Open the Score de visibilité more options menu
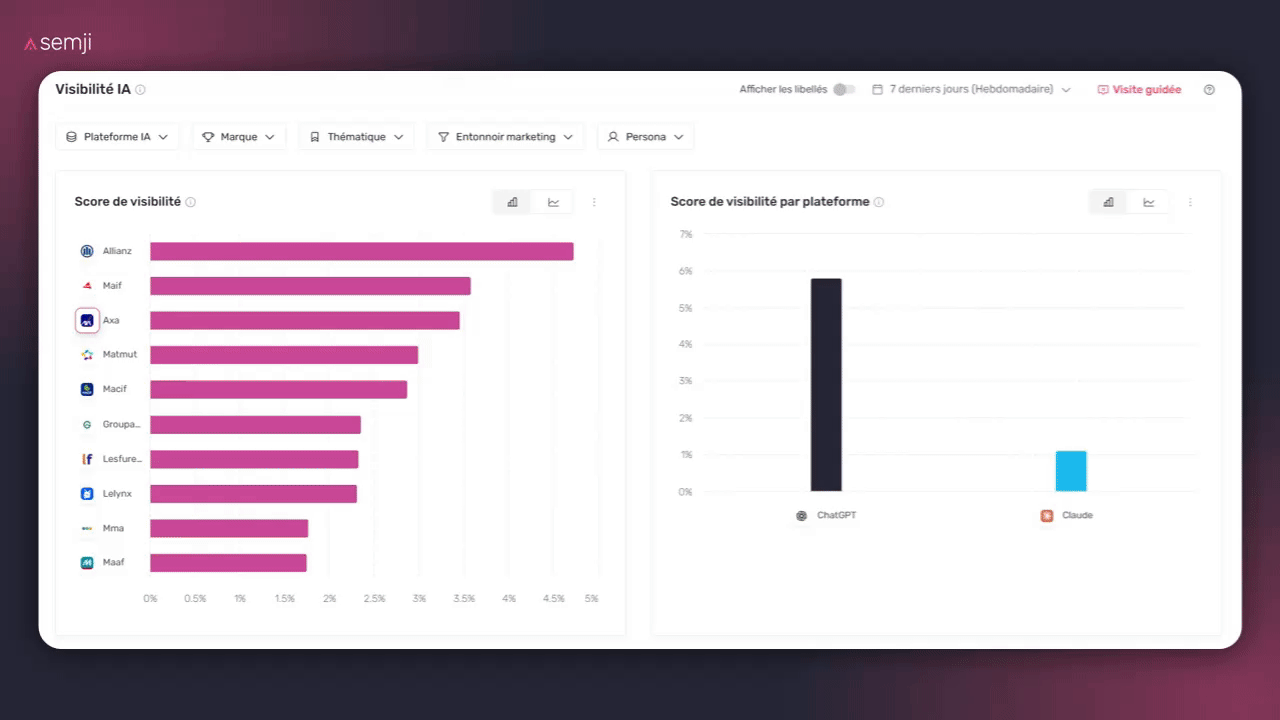 point(594,202)
